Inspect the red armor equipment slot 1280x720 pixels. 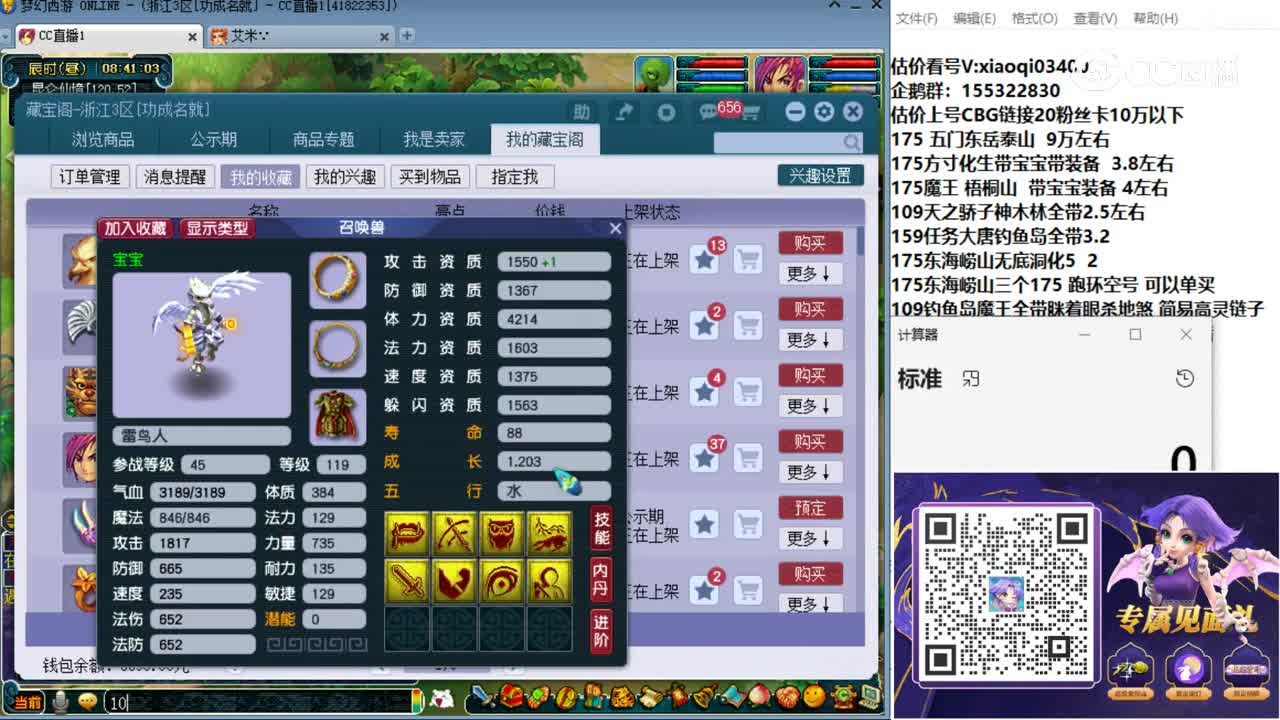tap(337, 416)
